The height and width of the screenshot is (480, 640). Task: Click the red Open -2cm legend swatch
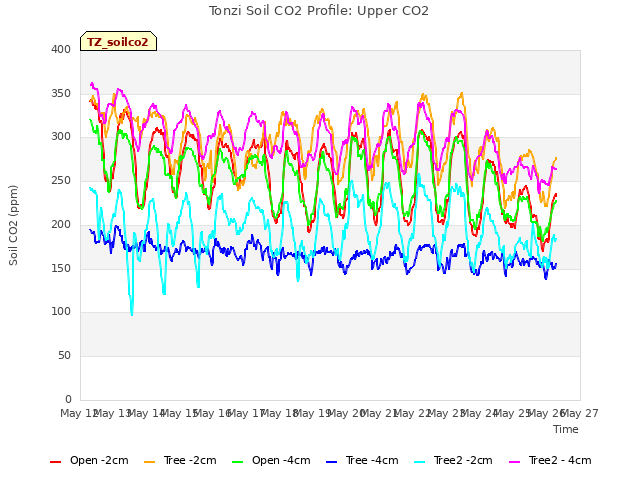coord(55,462)
